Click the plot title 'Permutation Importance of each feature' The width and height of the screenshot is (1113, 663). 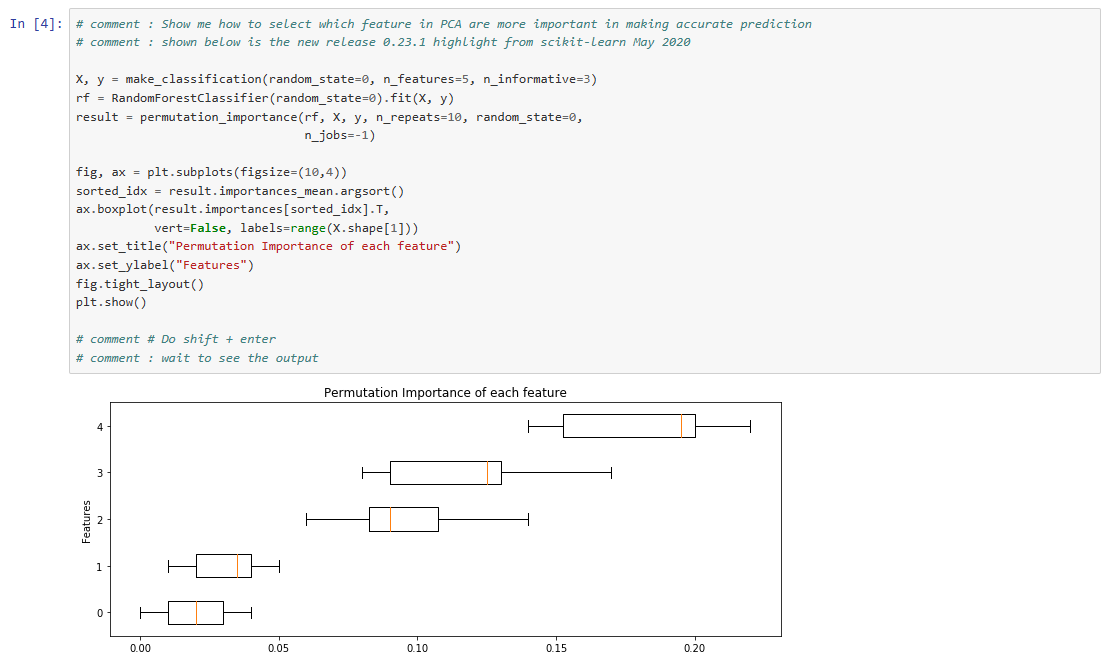pyautogui.click(x=445, y=392)
